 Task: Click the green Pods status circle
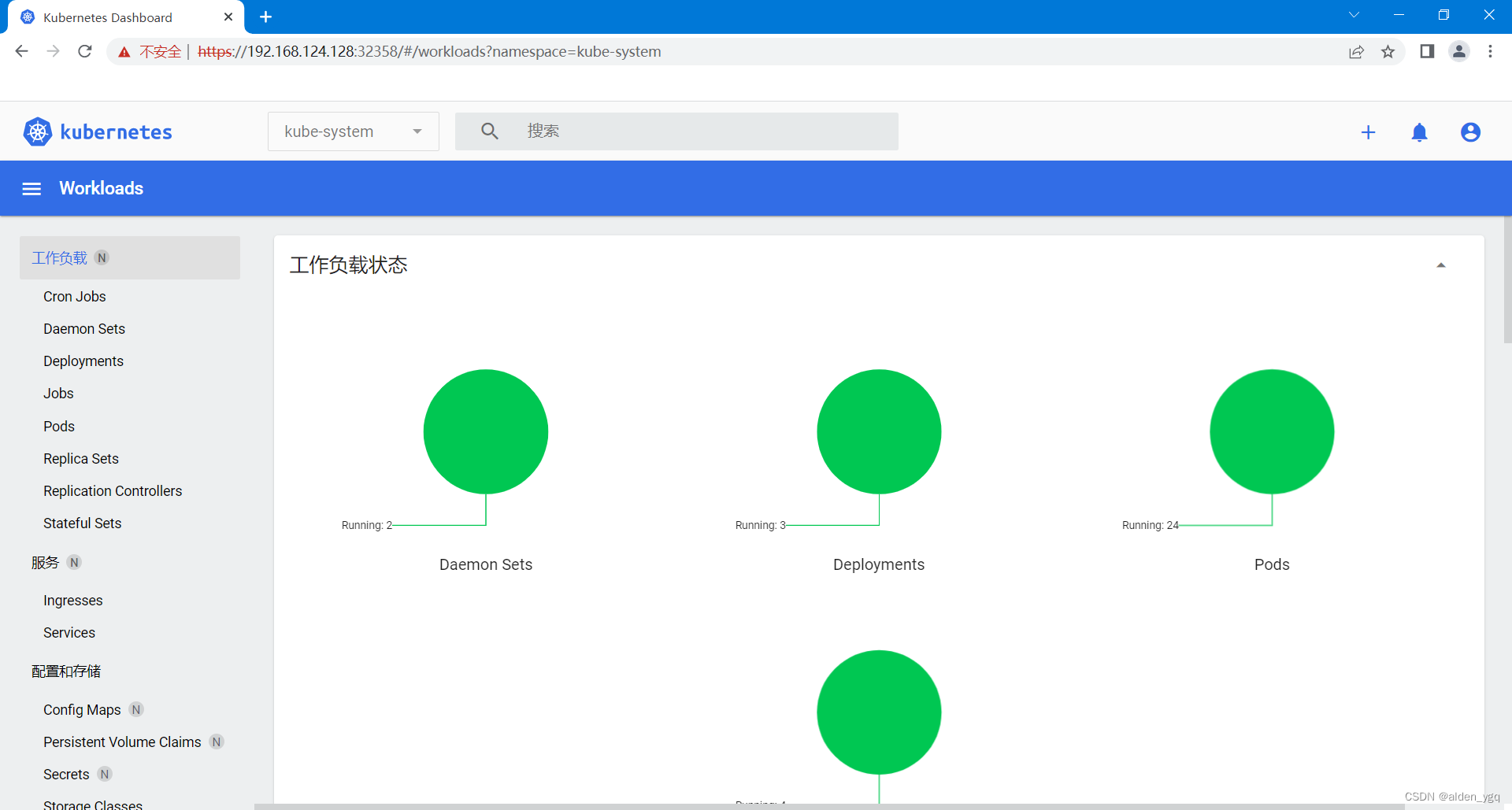(1271, 431)
